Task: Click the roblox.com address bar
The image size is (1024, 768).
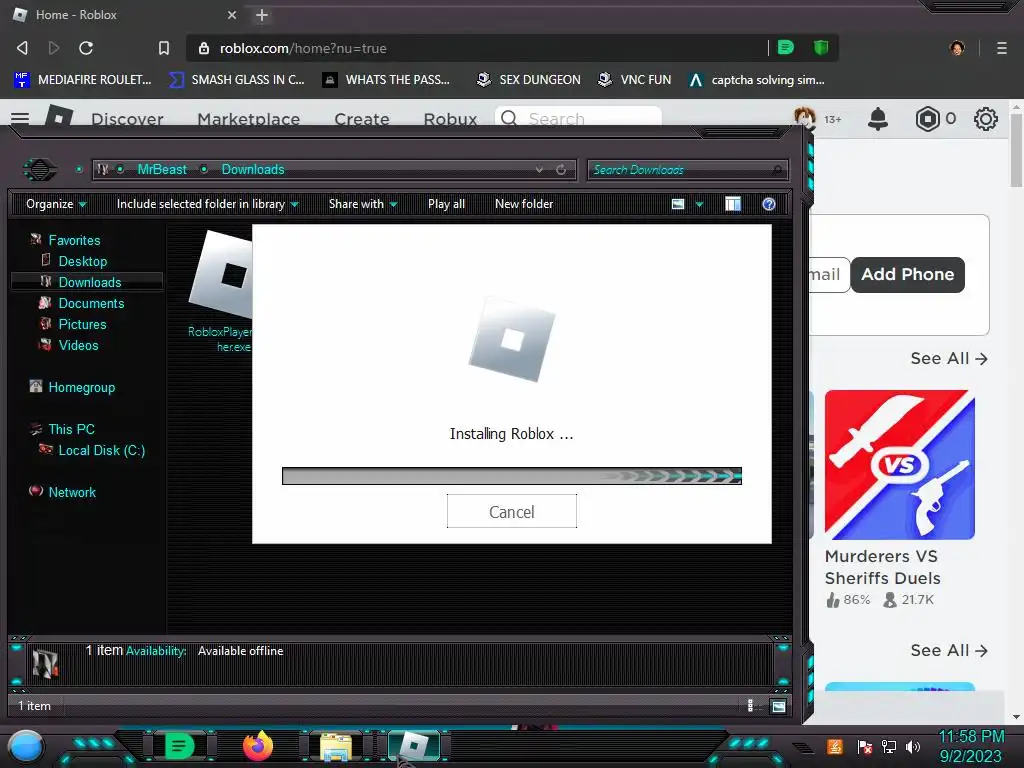Action: [477, 48]
